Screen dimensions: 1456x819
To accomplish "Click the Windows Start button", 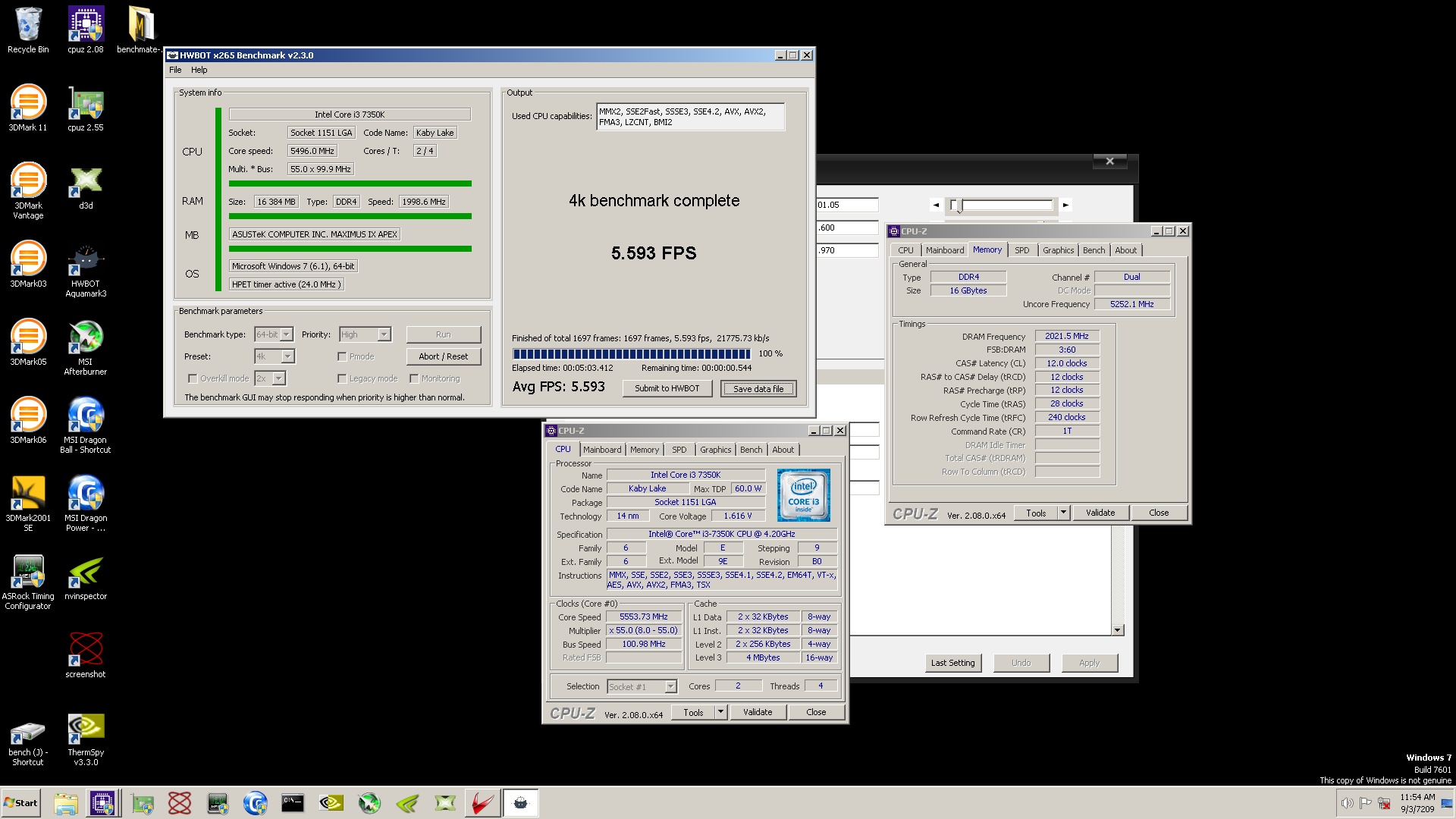I will 20,803.
